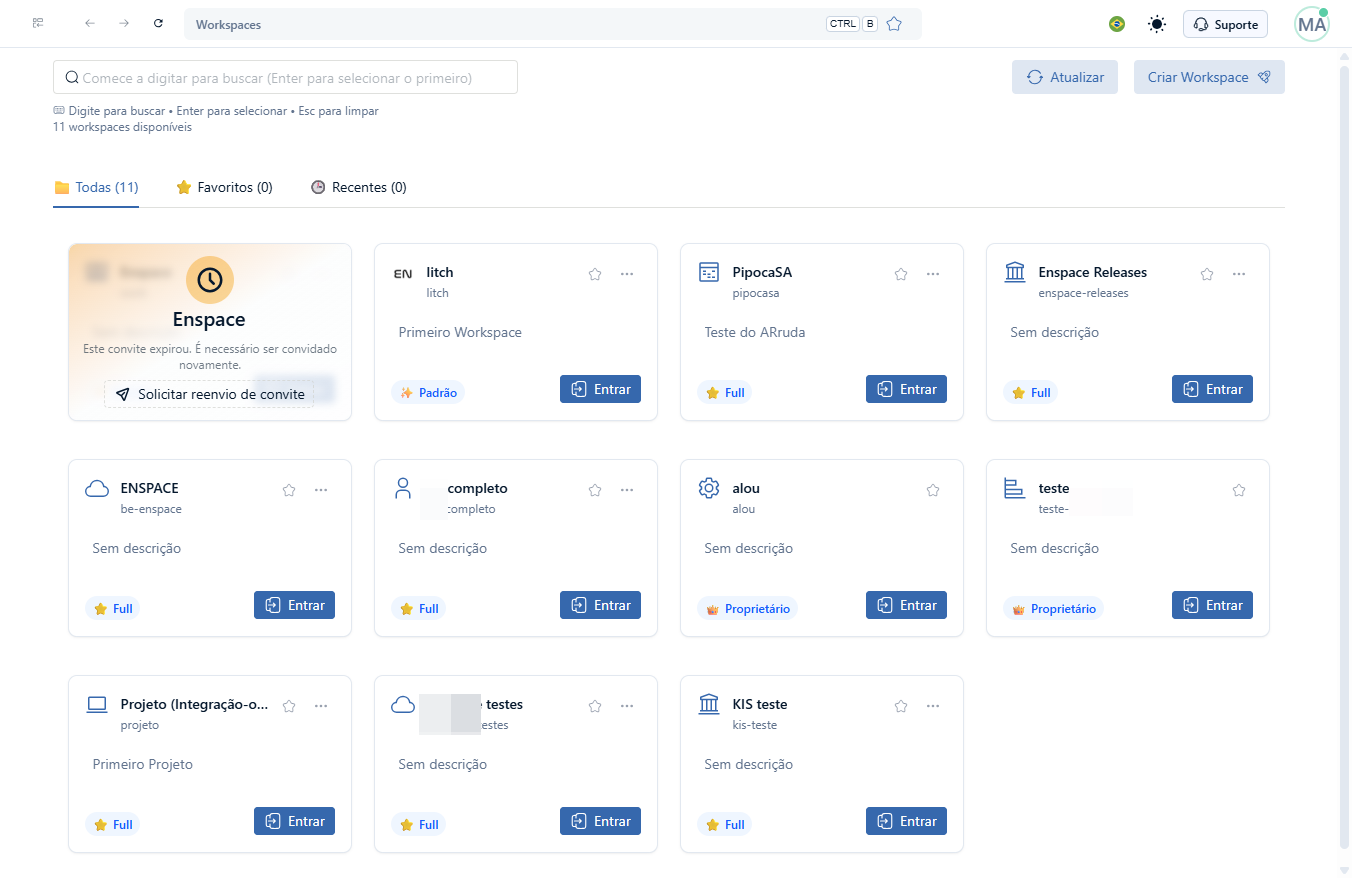
Task: Toggle favorite star on KIS teste workspace
Action: (901, 706)
